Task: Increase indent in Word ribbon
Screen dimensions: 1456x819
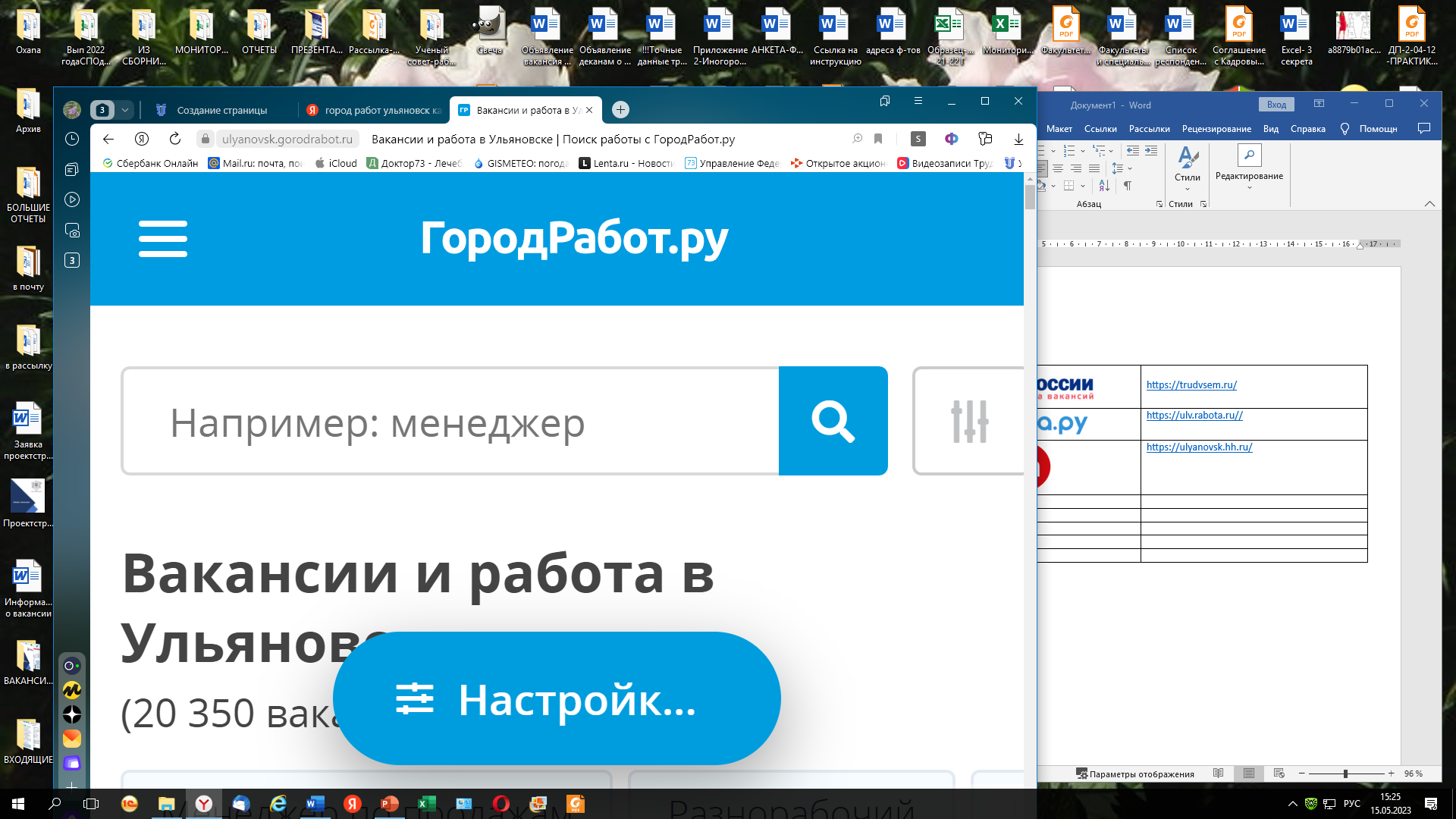Action: (1151, 151)
